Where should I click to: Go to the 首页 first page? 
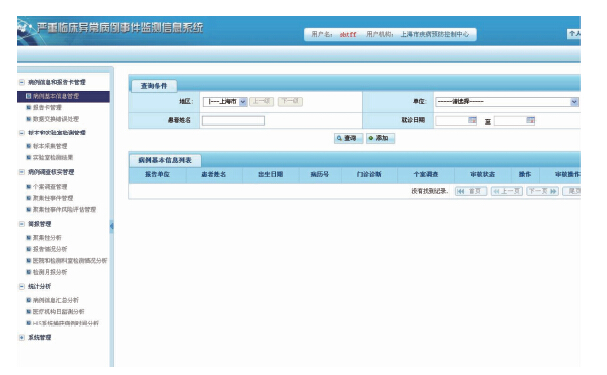tap(471, 191)
